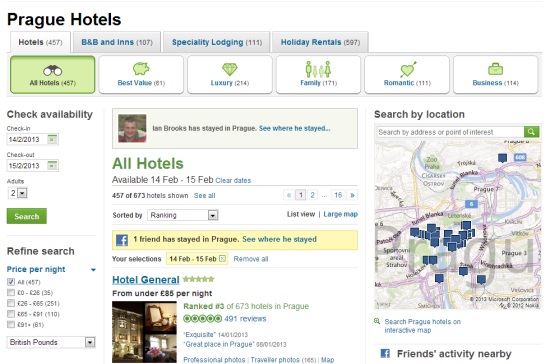Select the Family hotels filter icon
The width and height of the screenshot is (550, 364).
click(318, 75)
